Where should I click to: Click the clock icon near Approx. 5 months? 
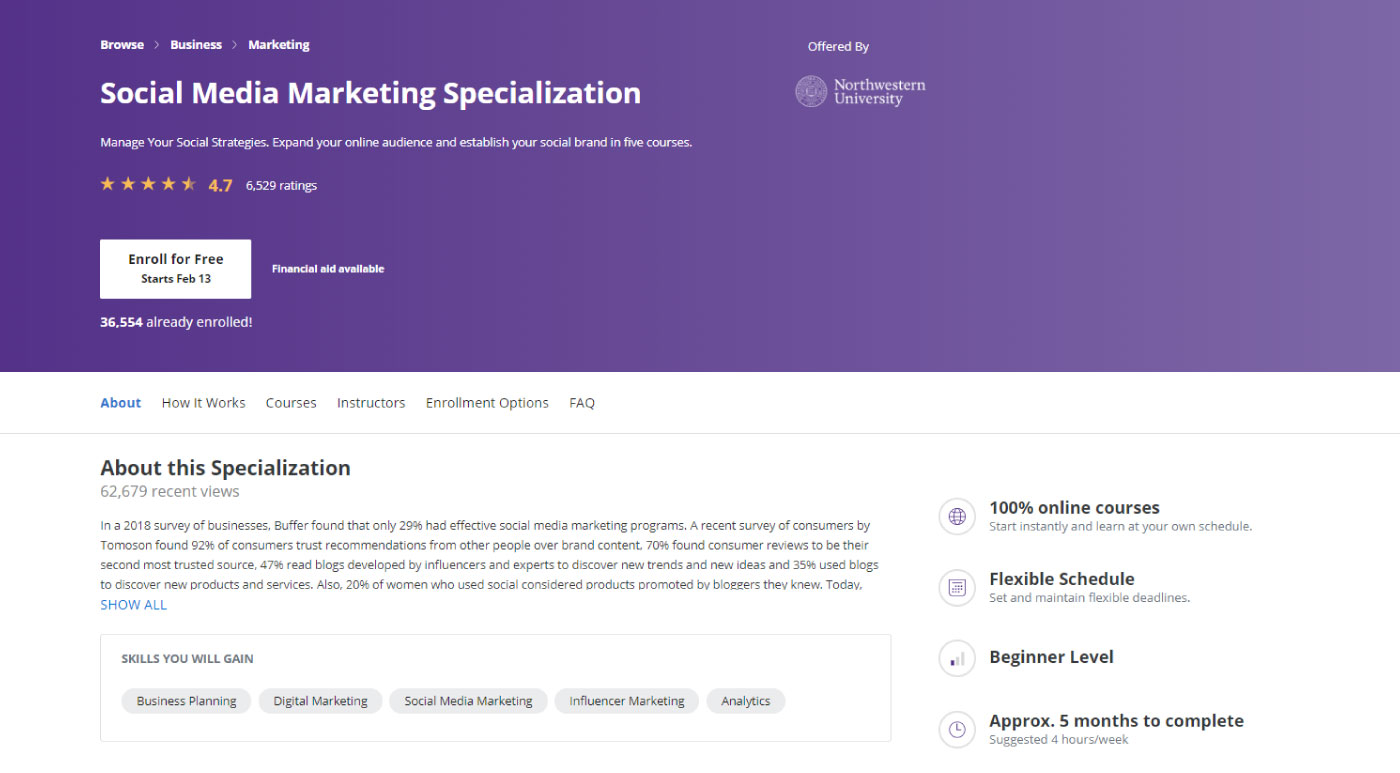click(957, 729)
